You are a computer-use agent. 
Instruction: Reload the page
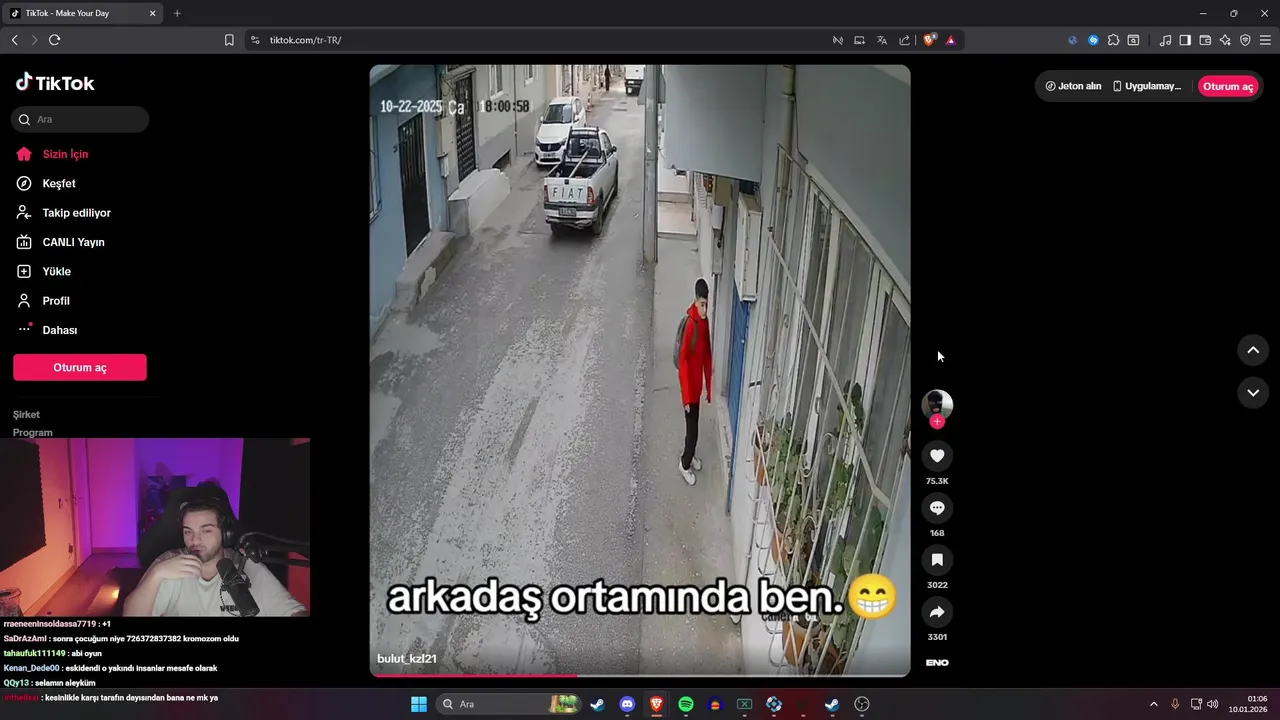[54, 40]
